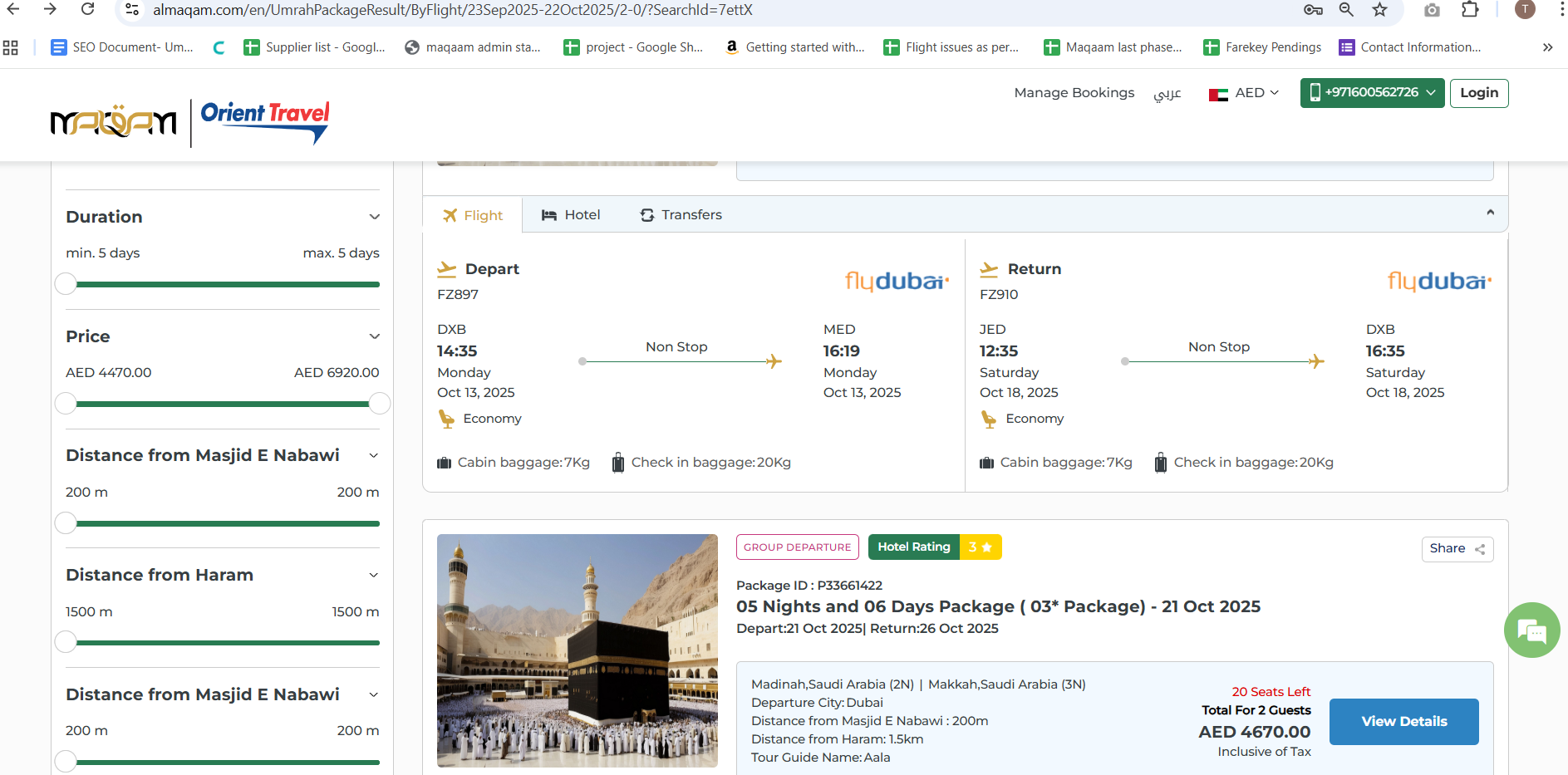
Task: Switch to the Hotel tab
Action: click(x=570, y=215)
